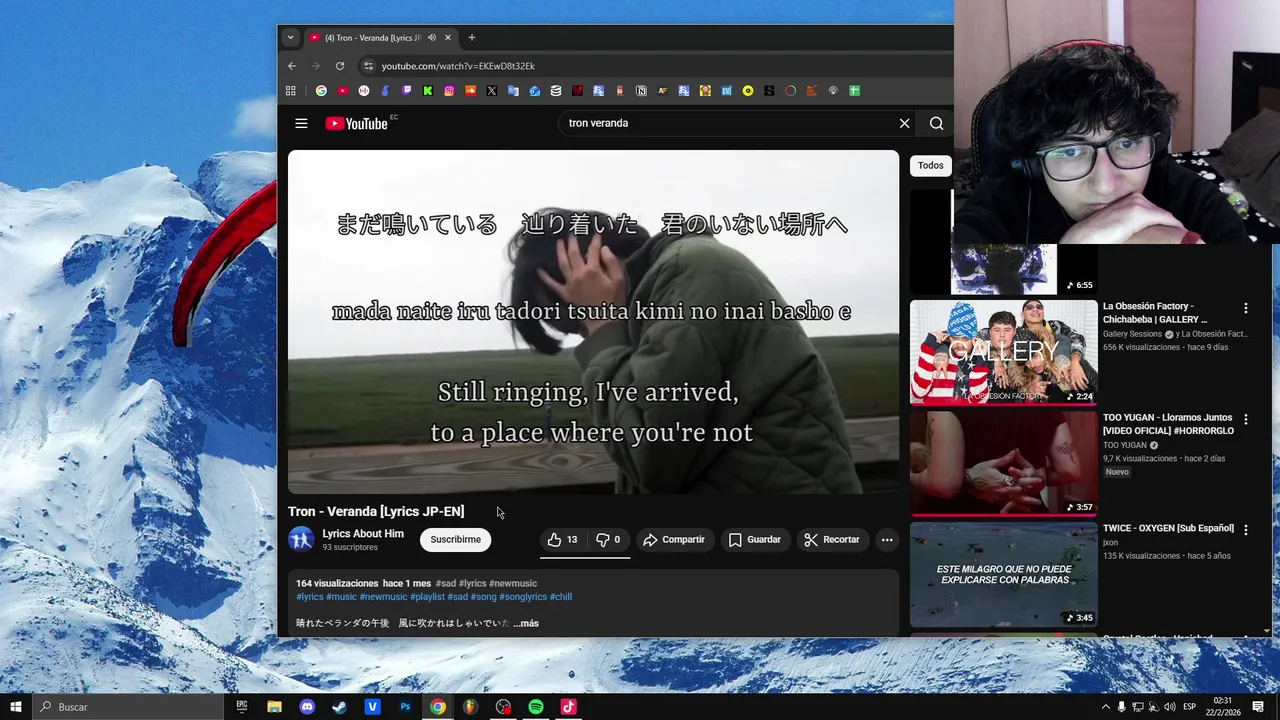Screen dimensions: 1280x720
Task: Open the Notion bookmark icon
Action: [x=641, y=91]
